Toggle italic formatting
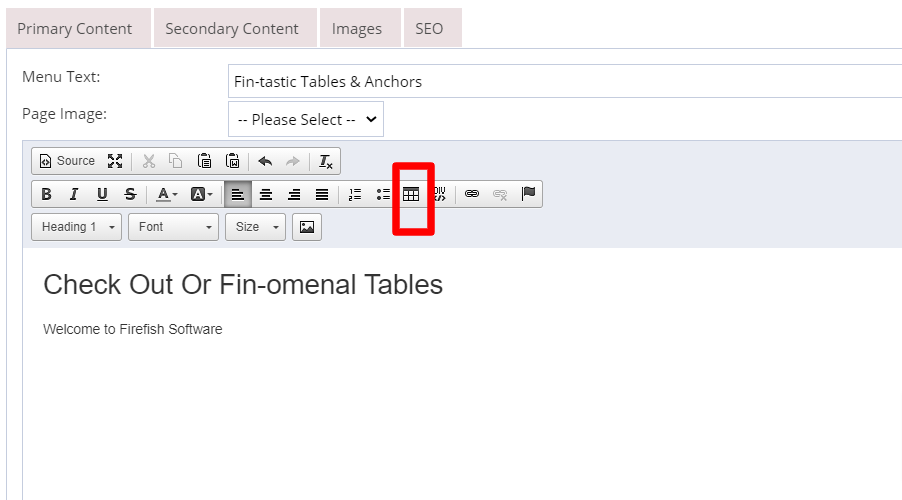The width and height of the screenshot is (902, 500). [x=74, y=194]
